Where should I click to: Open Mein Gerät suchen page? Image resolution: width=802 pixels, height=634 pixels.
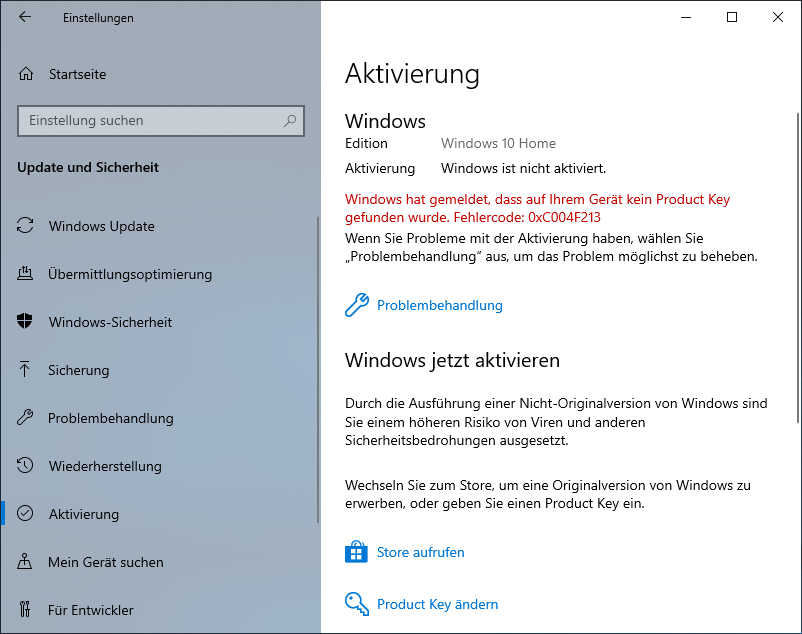(x=106, y=562)
